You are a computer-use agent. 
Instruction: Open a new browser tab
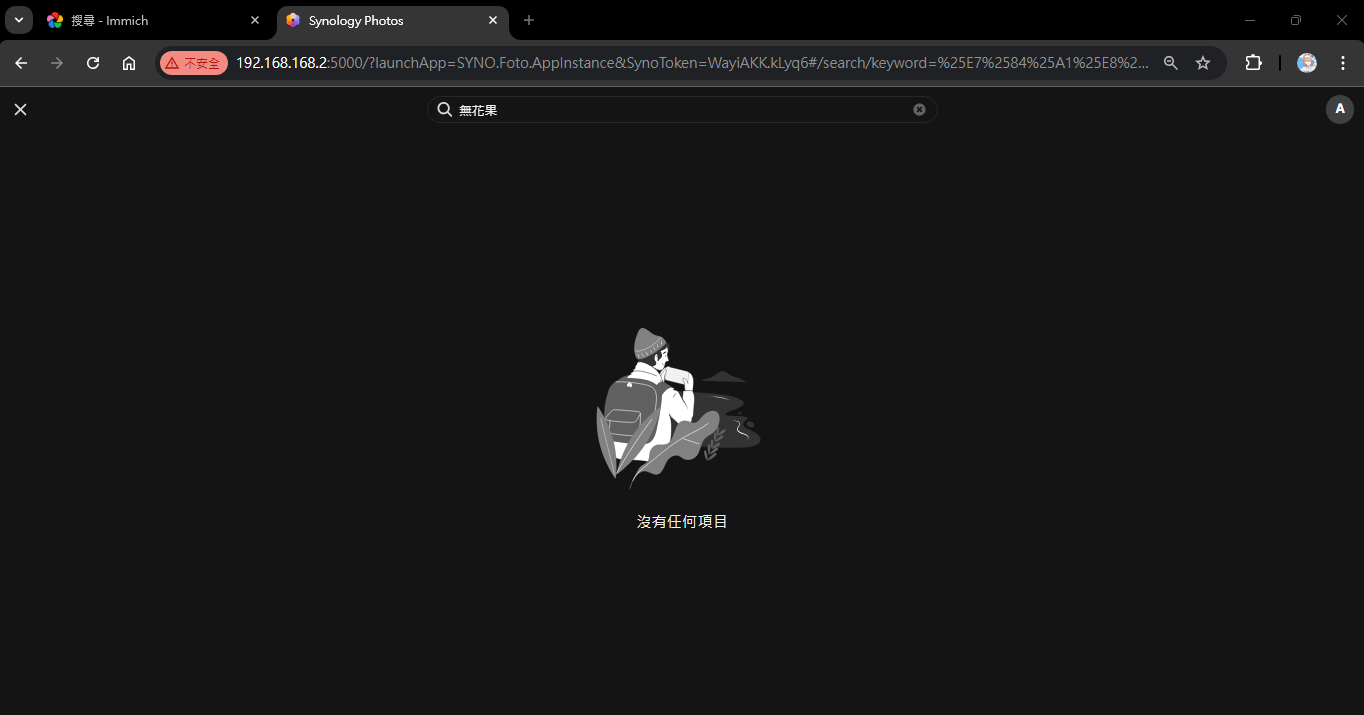point(529,20)
